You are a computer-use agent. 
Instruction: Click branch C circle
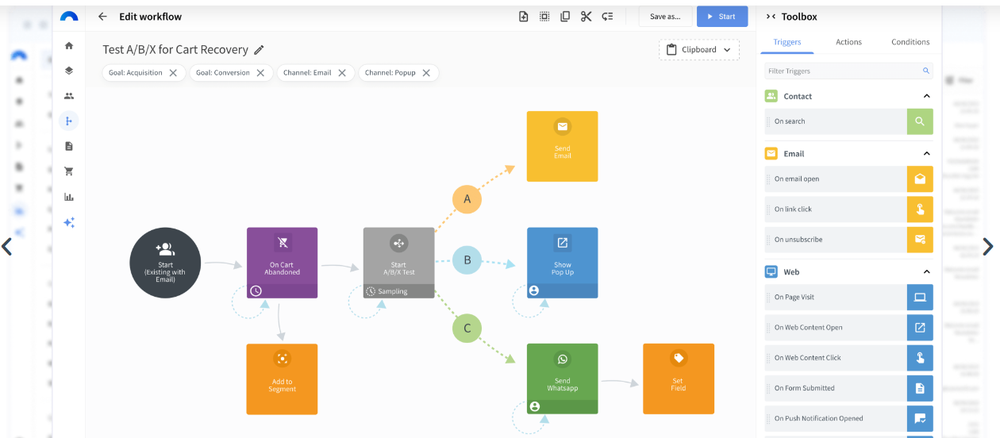[467, 328]
